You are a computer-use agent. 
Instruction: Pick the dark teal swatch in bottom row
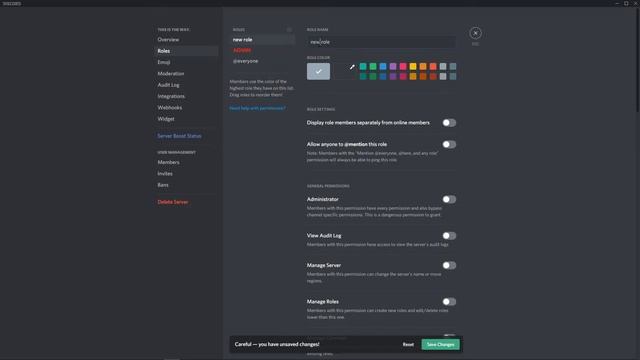coord(363,76)
